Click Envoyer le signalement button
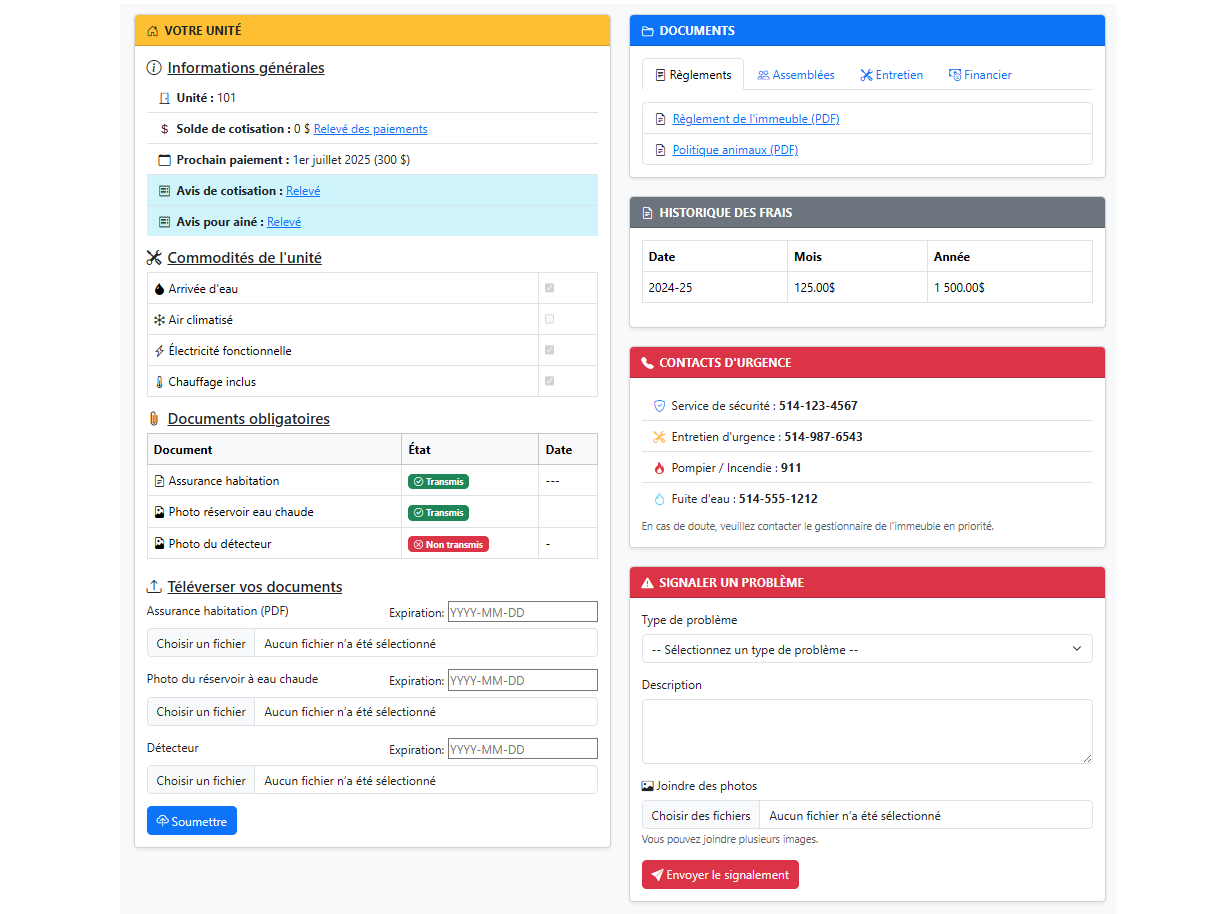The height and width of the screenshot is (914, 1223). (x=720, y=875)
